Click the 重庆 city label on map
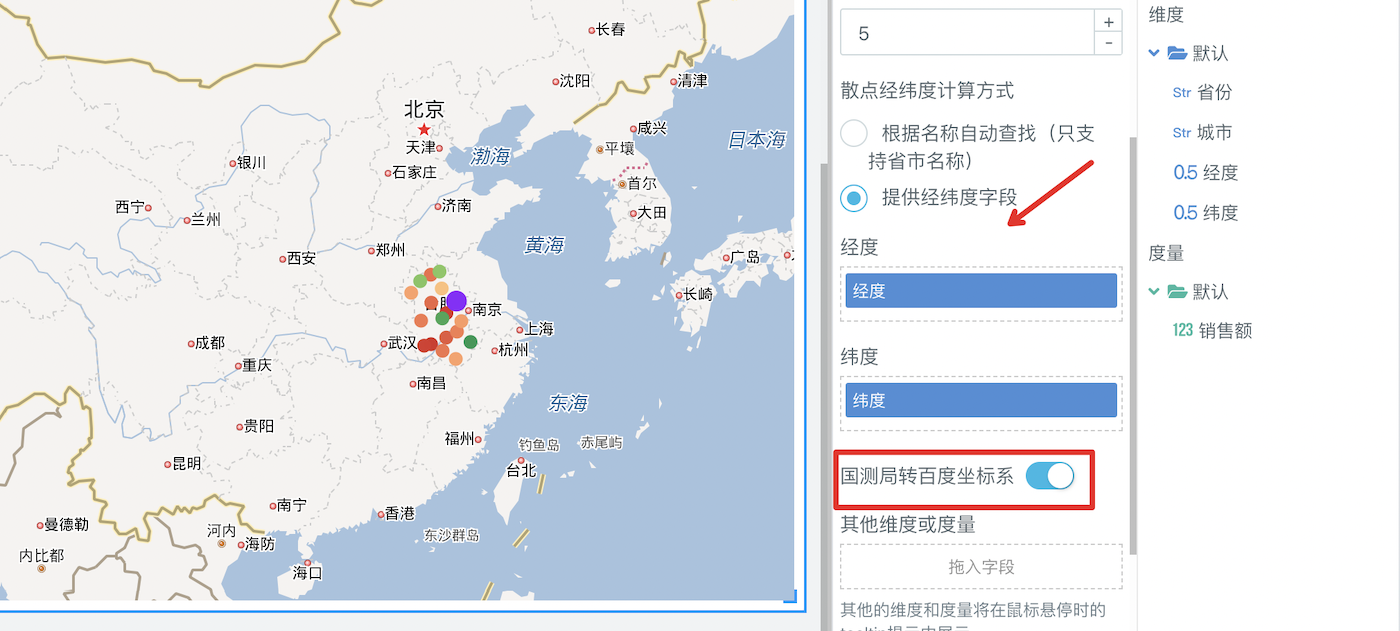The width and height of the screenshot is (1400, 631). (257, 365)
